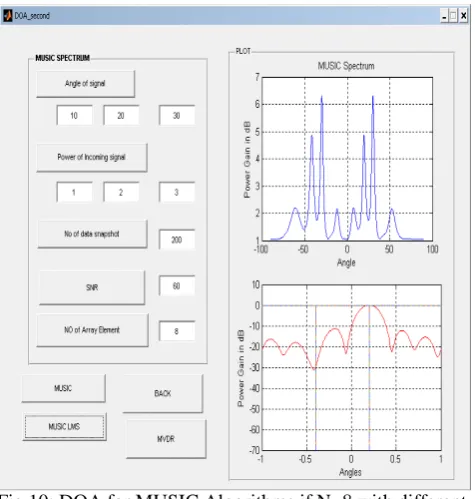Click the Angle of signal button
Screen dimensions: 475x499
pos(86,84)
